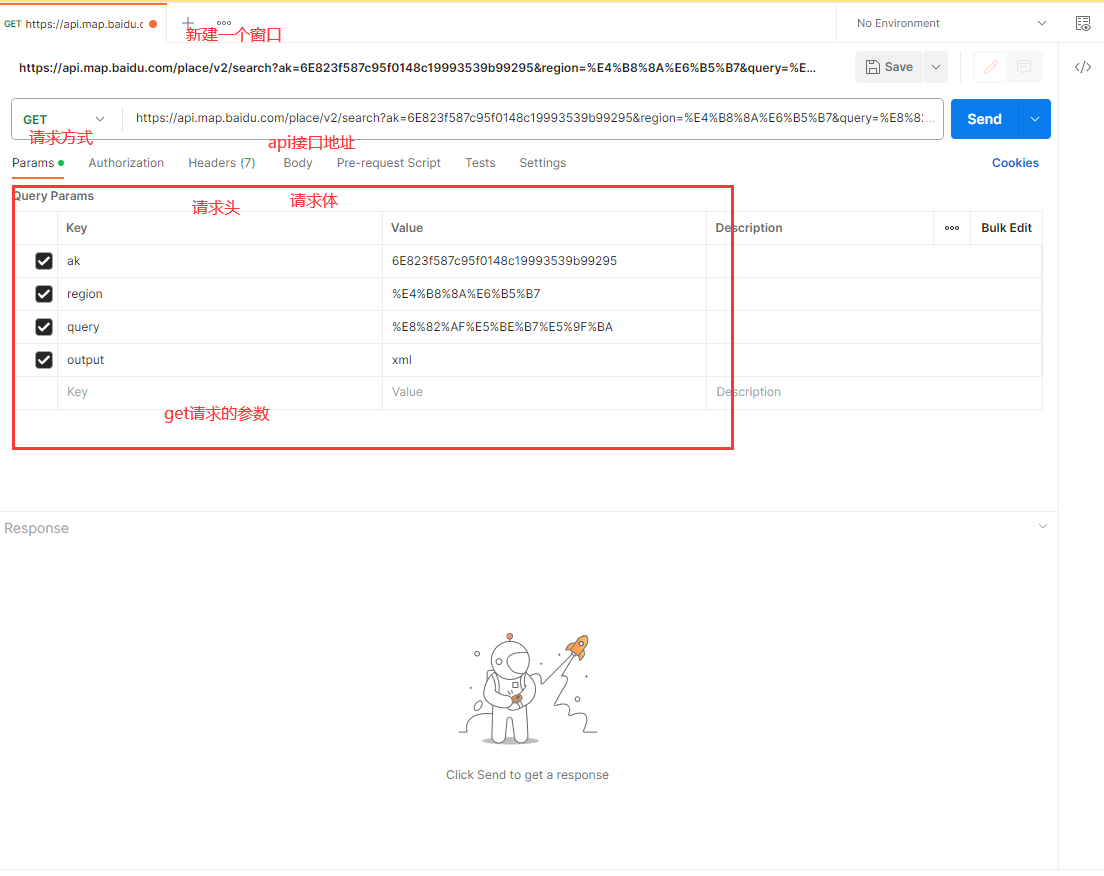Open environment quick look icon
Viewport: 1104px width, 876px height.
pyautogui.click(x=1083, y=23)
